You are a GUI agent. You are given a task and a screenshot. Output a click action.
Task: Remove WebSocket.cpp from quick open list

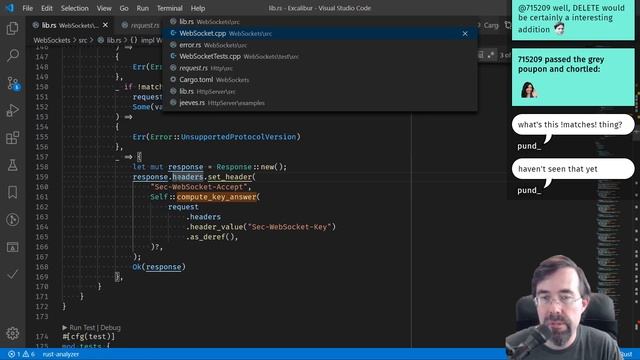coord(465,33)
